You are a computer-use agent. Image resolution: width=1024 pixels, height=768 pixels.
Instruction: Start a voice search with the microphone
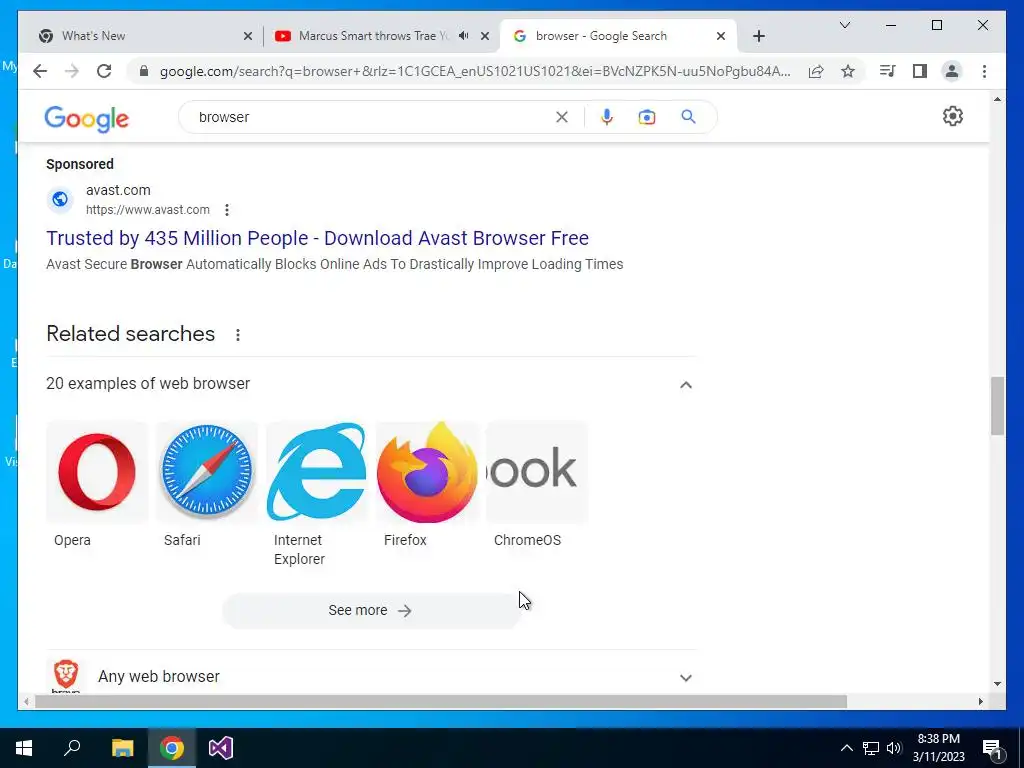607,117
